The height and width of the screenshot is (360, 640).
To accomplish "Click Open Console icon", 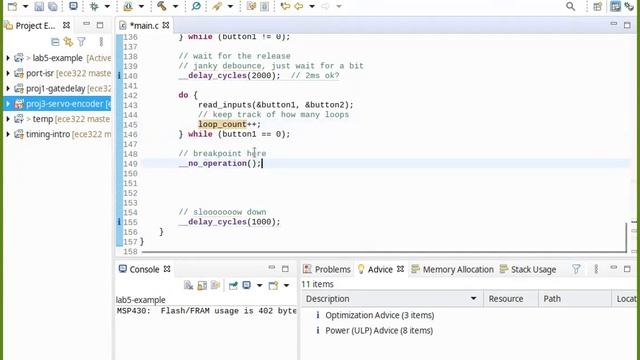I will pyautogui.click(x=273, y=285).
